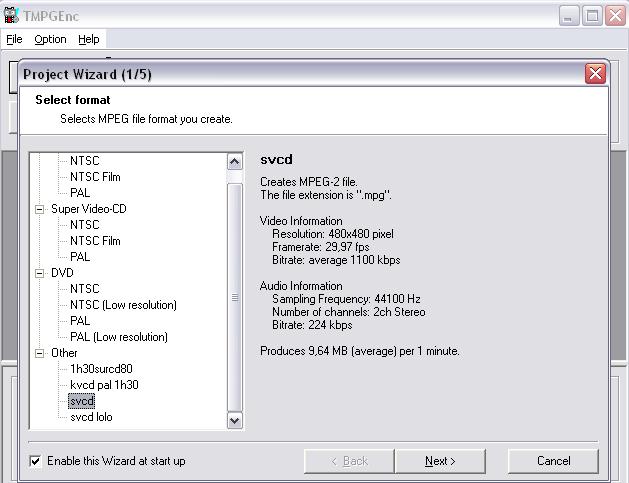Close the Project Wizard dialog
The width and height of the screenshot is (629, 483).
595,74
